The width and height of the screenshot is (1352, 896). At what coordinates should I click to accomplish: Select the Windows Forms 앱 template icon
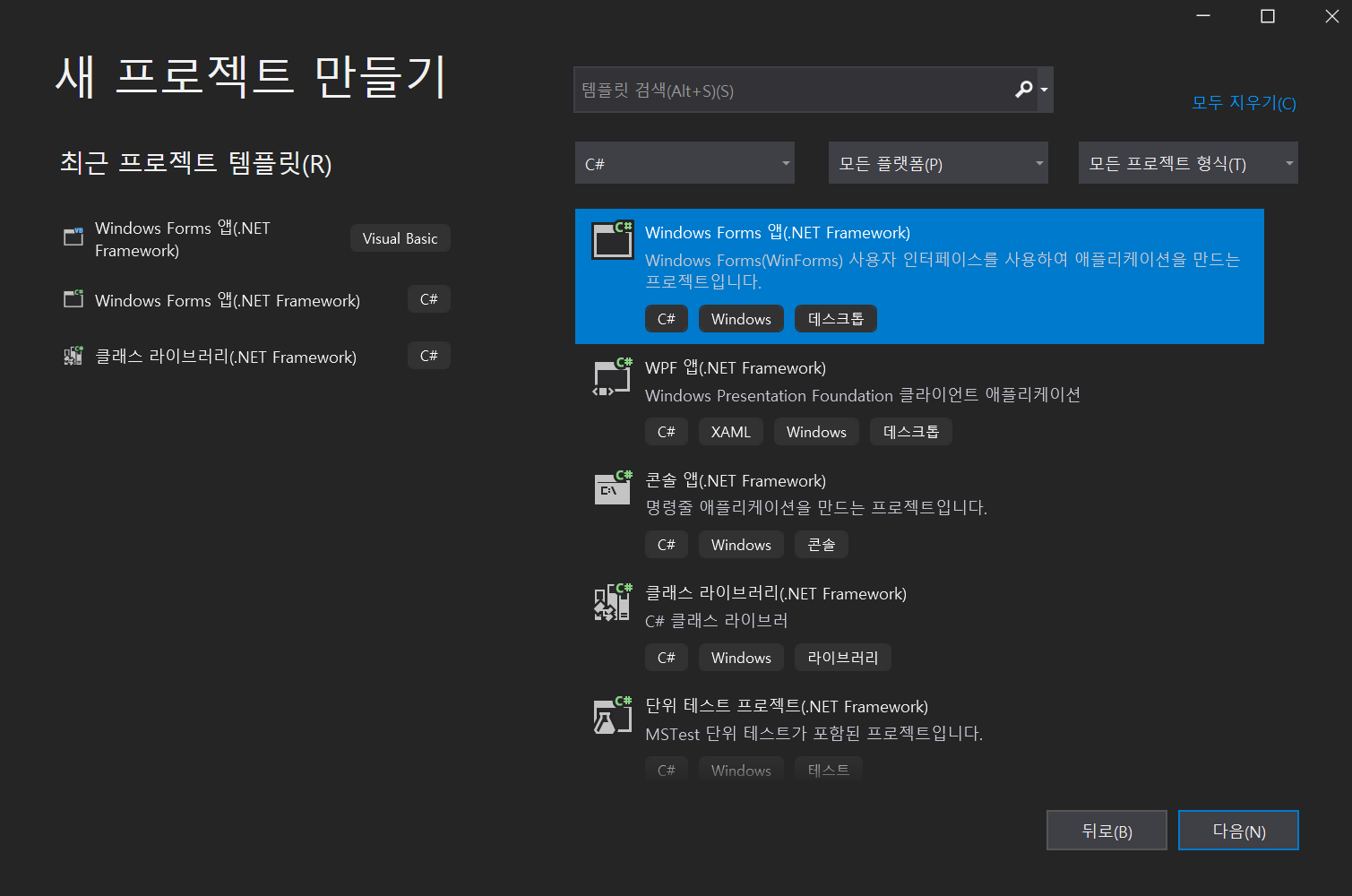612,239
